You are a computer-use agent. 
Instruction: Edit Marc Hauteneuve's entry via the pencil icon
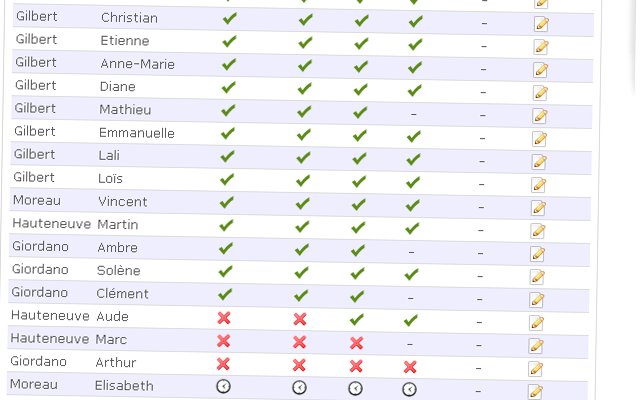[536, 345]
